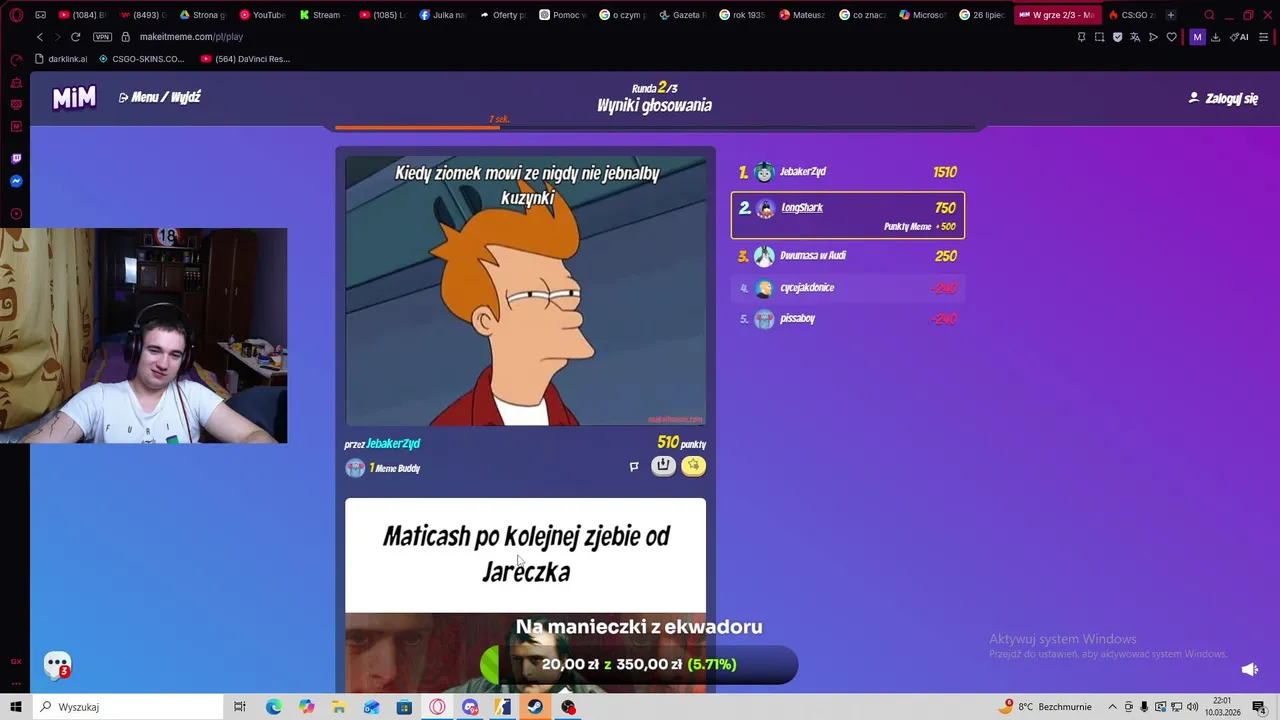Open the Windows notification center
The image size is (1280, 720).
1259,707
